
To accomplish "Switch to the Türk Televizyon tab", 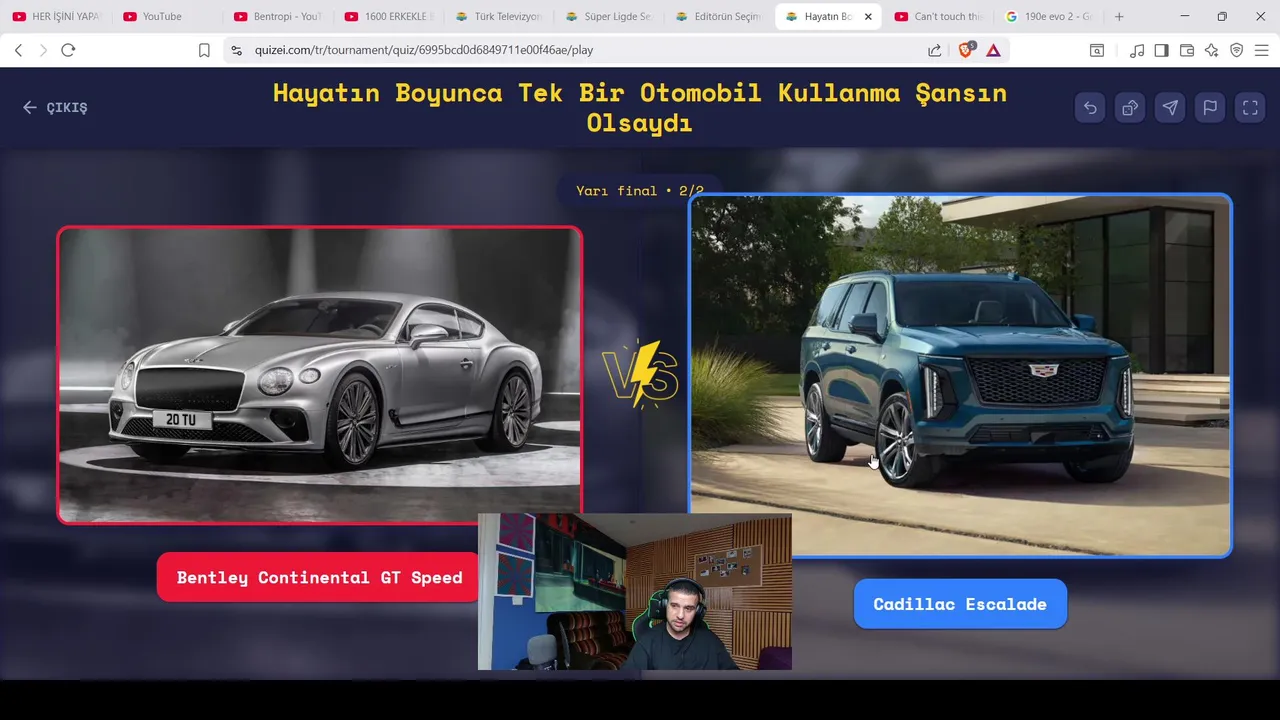I will (x=498, y=16).
